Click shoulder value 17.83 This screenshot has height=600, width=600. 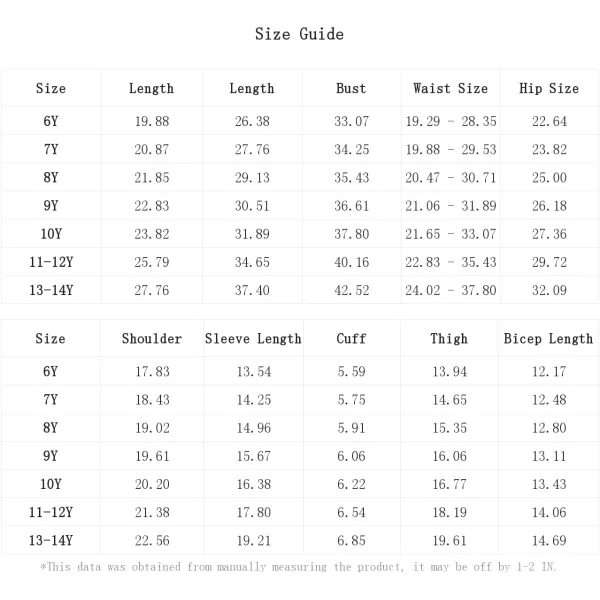tap(152, 372)
